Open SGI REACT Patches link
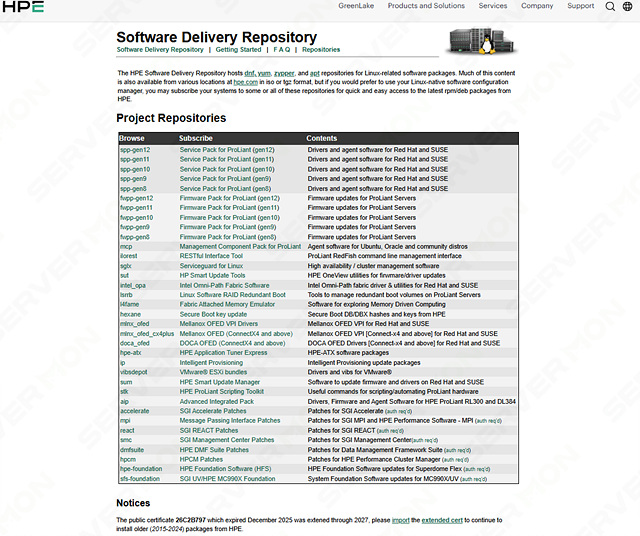The height and width of the screenshot is (536, 640). (209, 430)
